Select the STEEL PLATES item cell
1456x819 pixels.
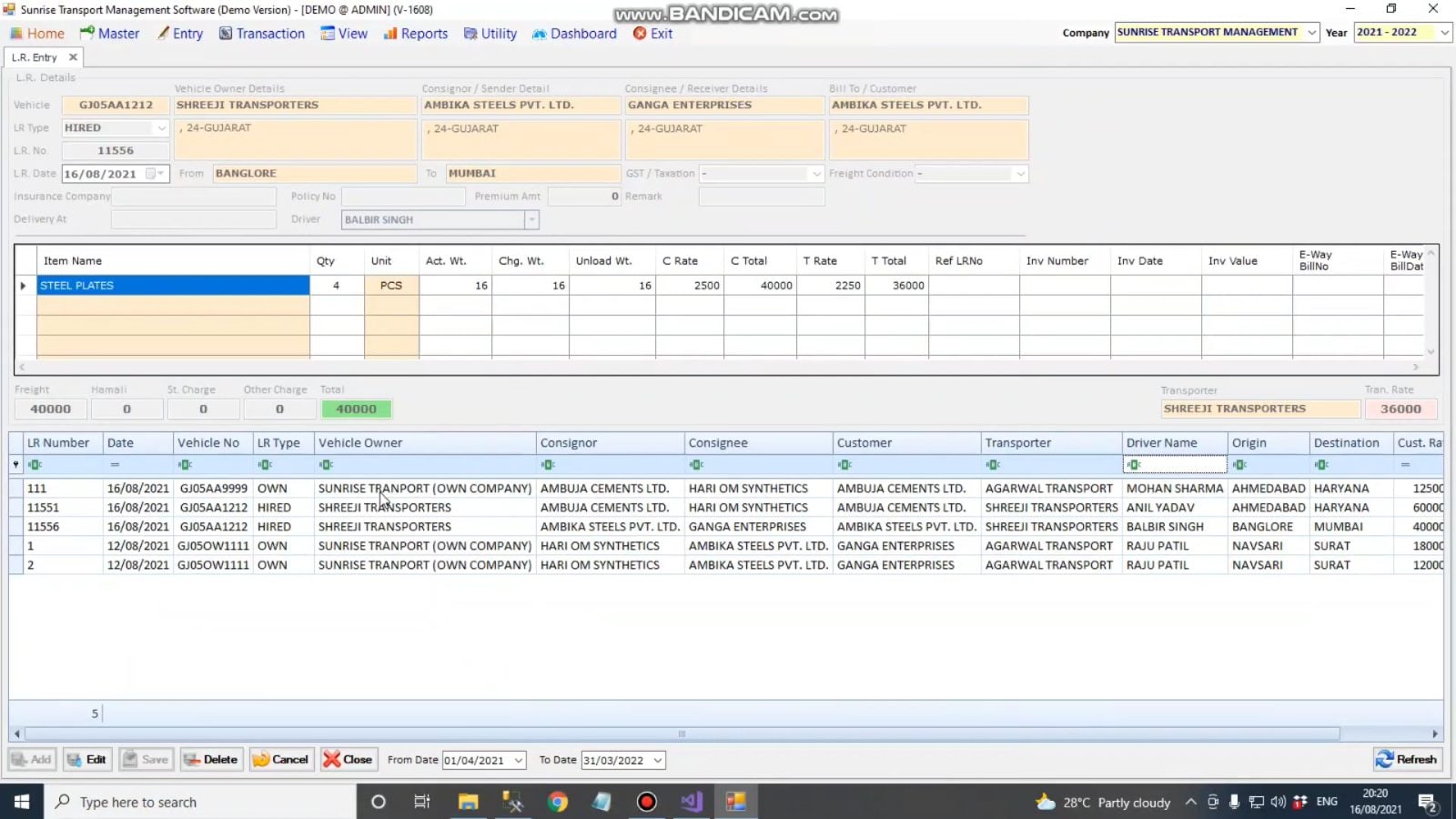click(173, 286)
